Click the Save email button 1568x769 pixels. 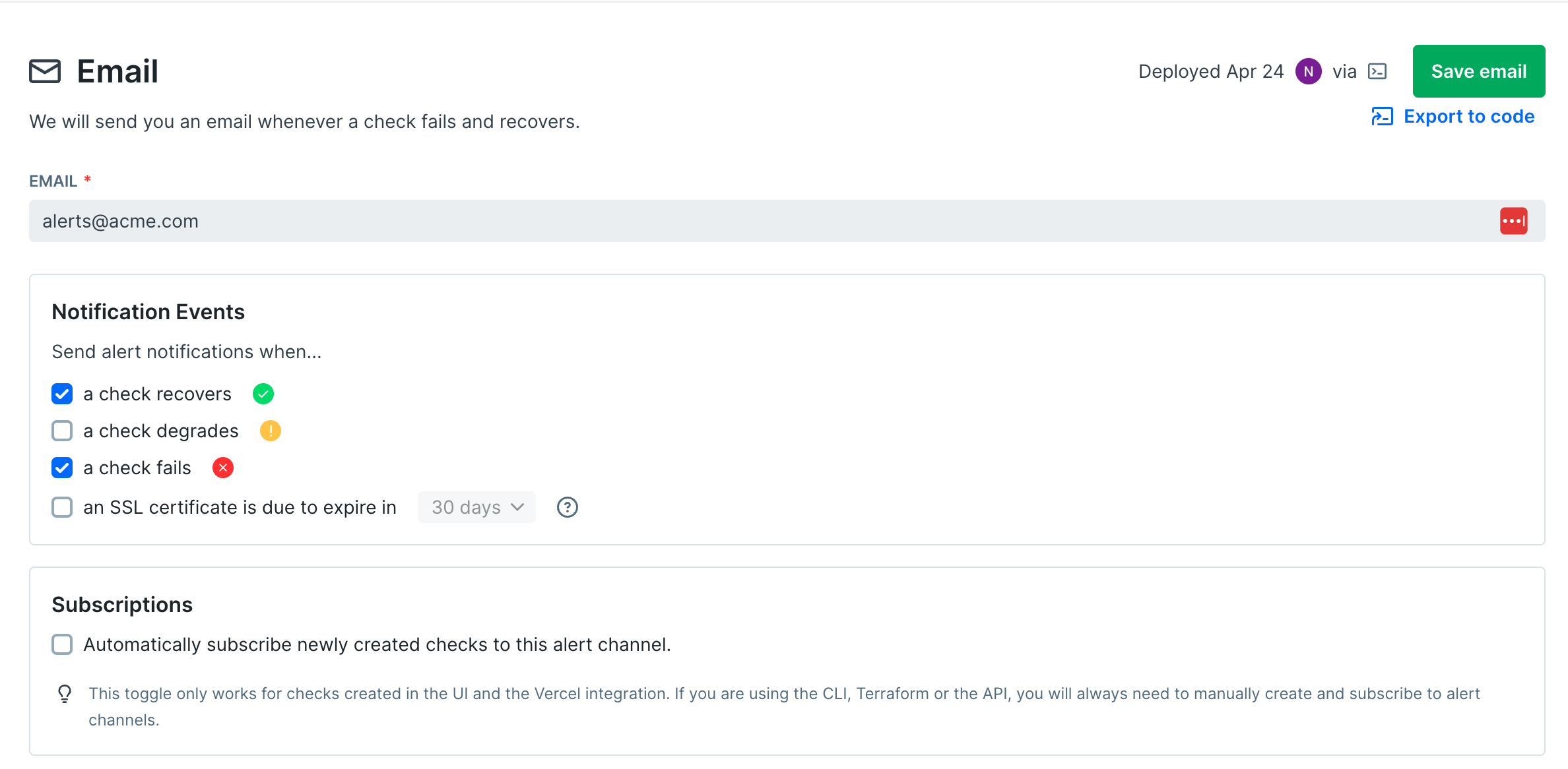click(1478, 71)
